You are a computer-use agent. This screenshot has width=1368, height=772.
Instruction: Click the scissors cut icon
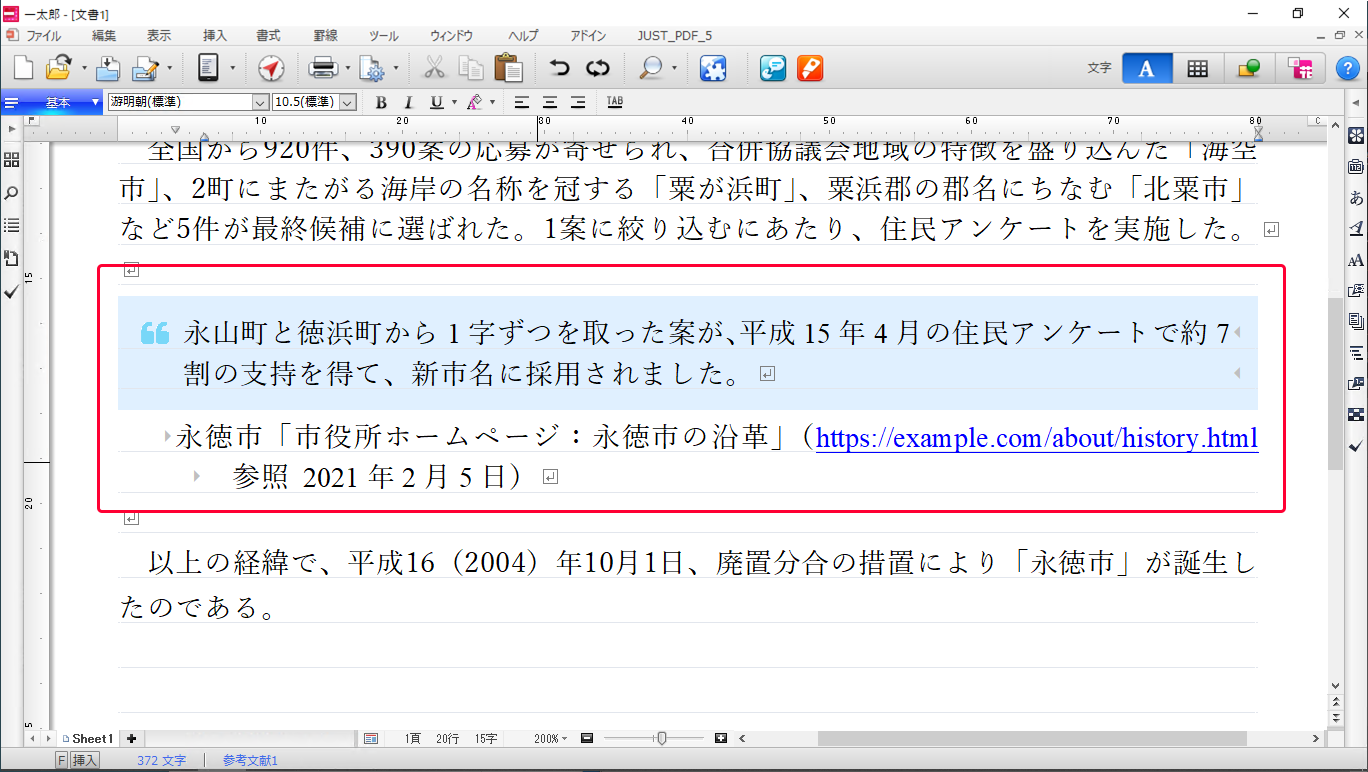tap(433, 68)
